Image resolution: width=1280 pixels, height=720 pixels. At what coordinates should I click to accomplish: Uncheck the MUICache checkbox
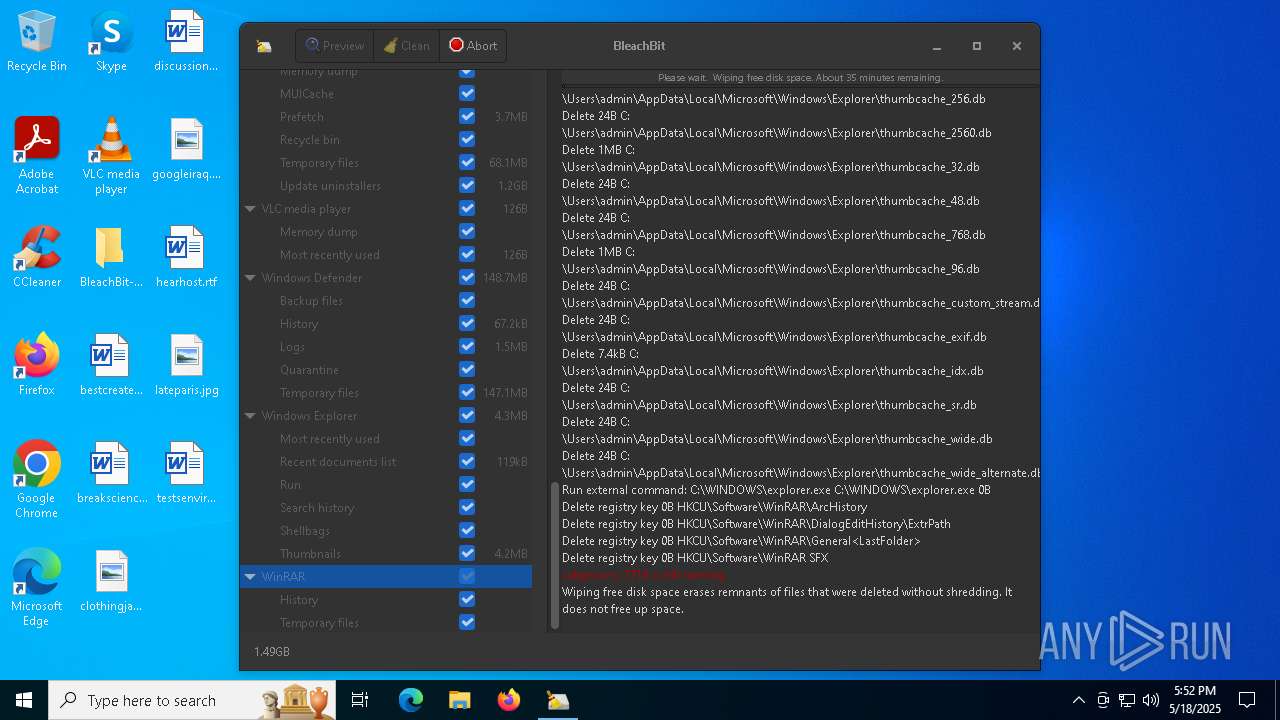467,93
